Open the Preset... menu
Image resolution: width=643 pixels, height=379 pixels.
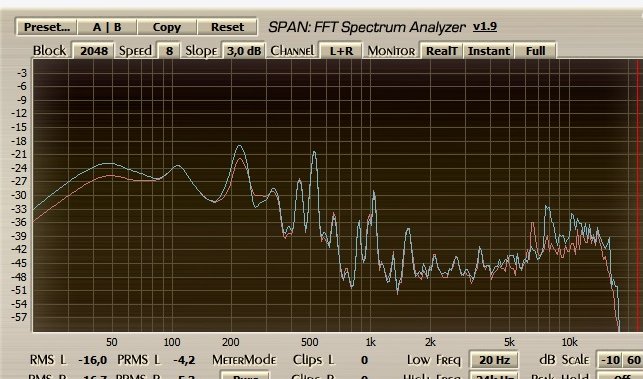47,27
